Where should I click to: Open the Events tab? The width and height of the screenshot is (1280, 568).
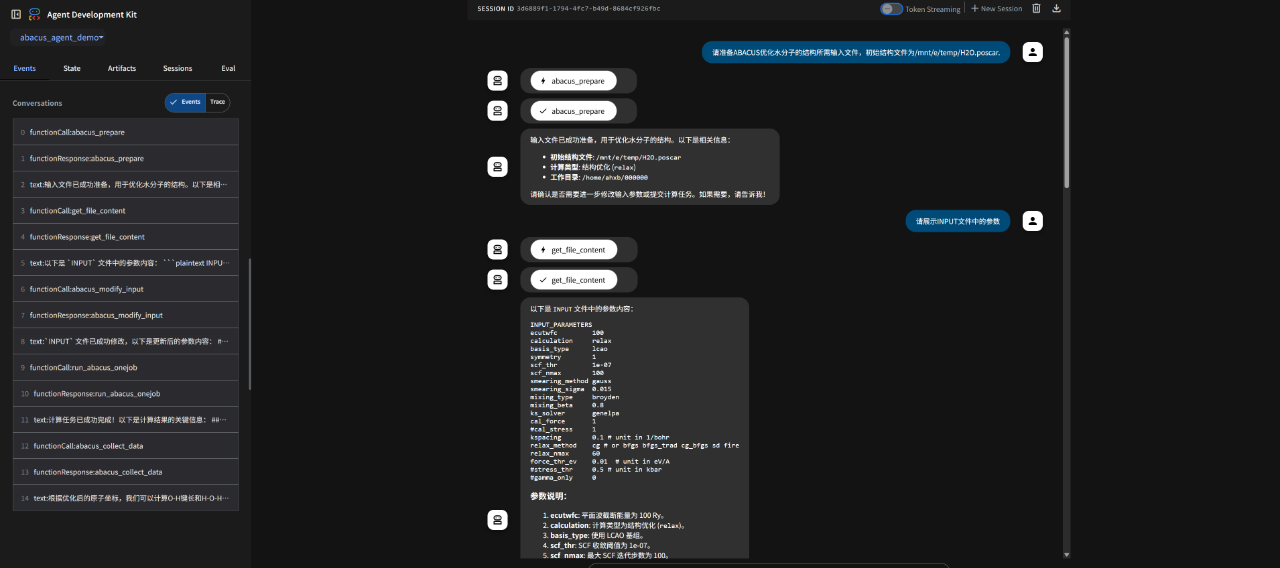[25, 68]
